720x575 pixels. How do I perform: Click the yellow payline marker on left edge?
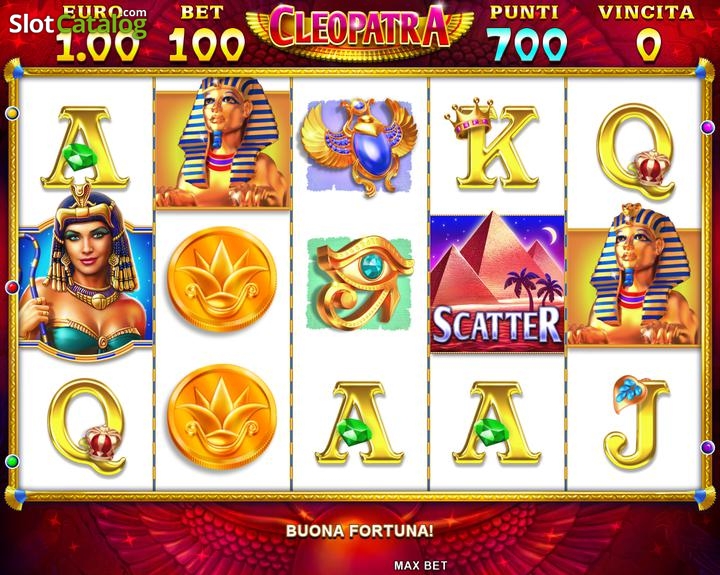tap(12, 113)
